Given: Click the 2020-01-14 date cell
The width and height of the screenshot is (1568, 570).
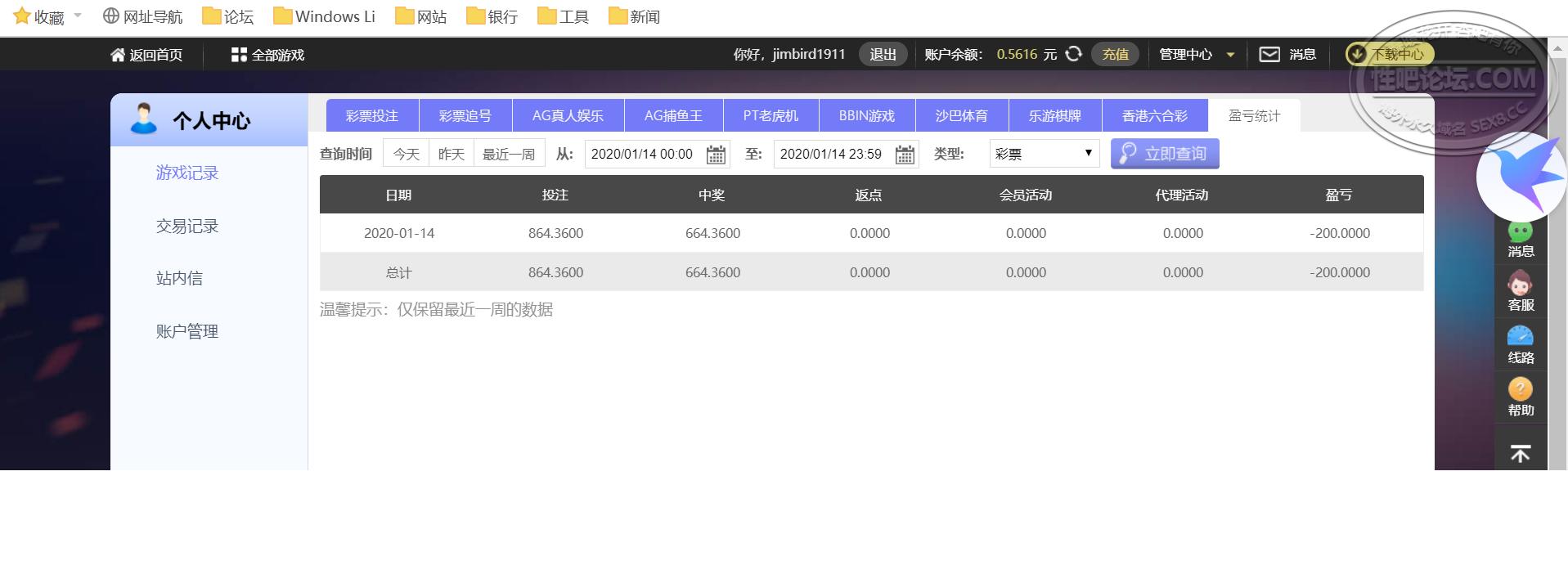Looking at the screenshot, I should click(399, 233).
